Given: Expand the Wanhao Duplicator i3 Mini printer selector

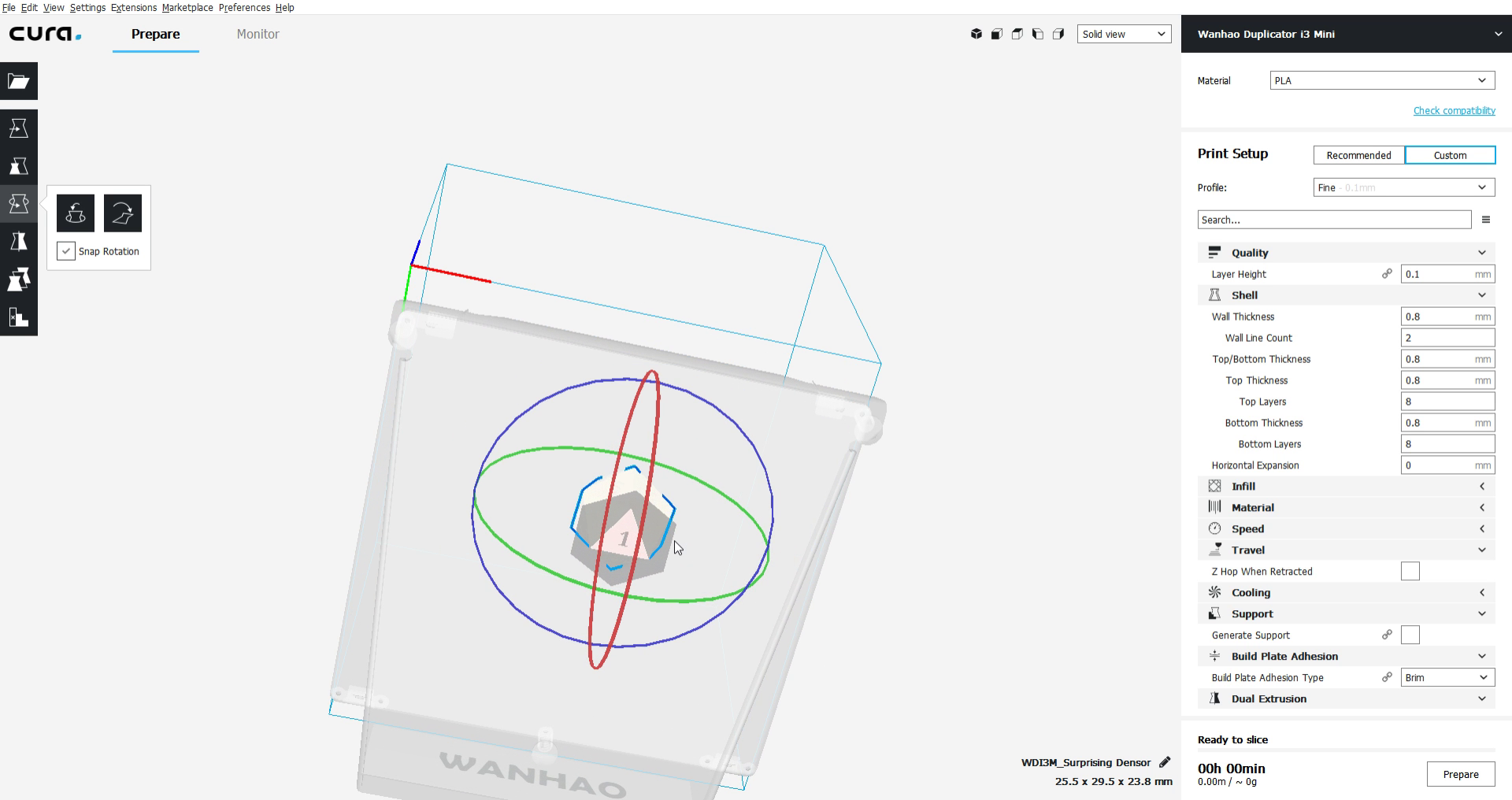Looking at the screenshot, I should pyautogui.click(x=1346, y=34).
